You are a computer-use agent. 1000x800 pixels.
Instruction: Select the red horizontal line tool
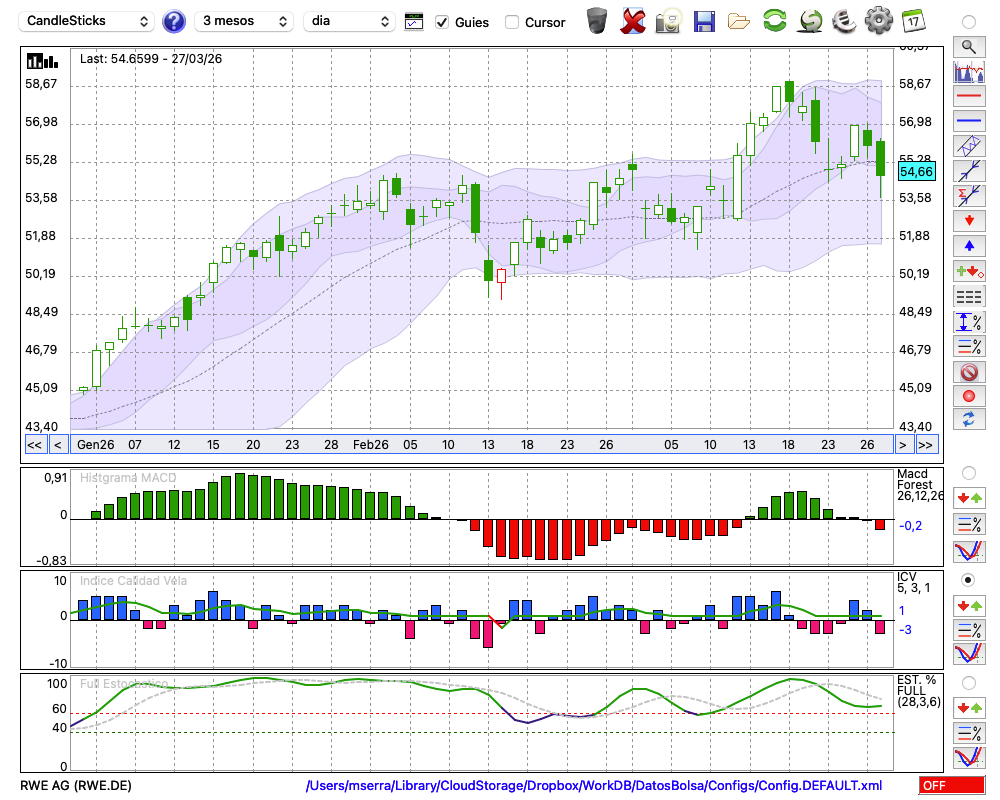click(x=968, y=97)
